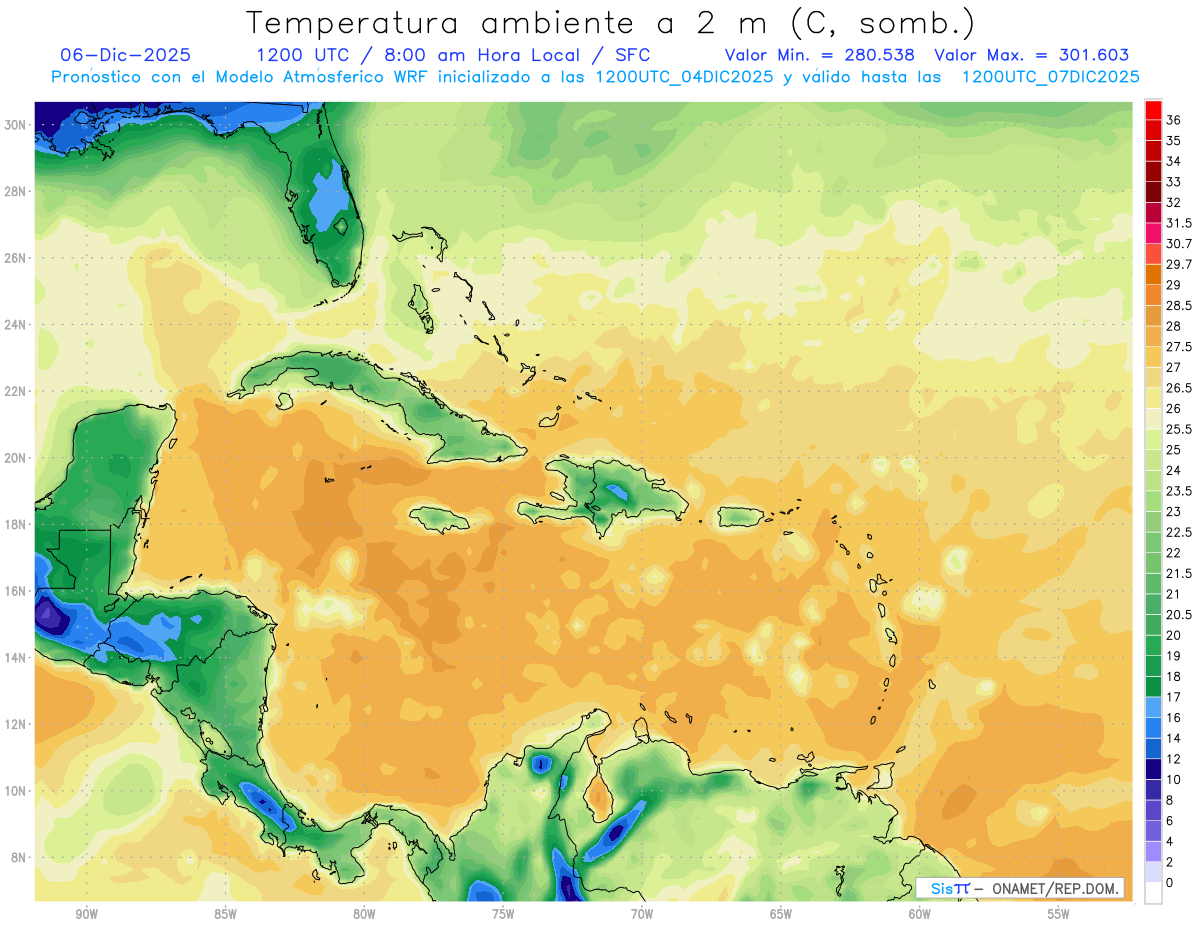Image resolution: width=1200 pixels, height=927 pixels.
Task: Click longitude axis label '55W'
Action: 1059,914
